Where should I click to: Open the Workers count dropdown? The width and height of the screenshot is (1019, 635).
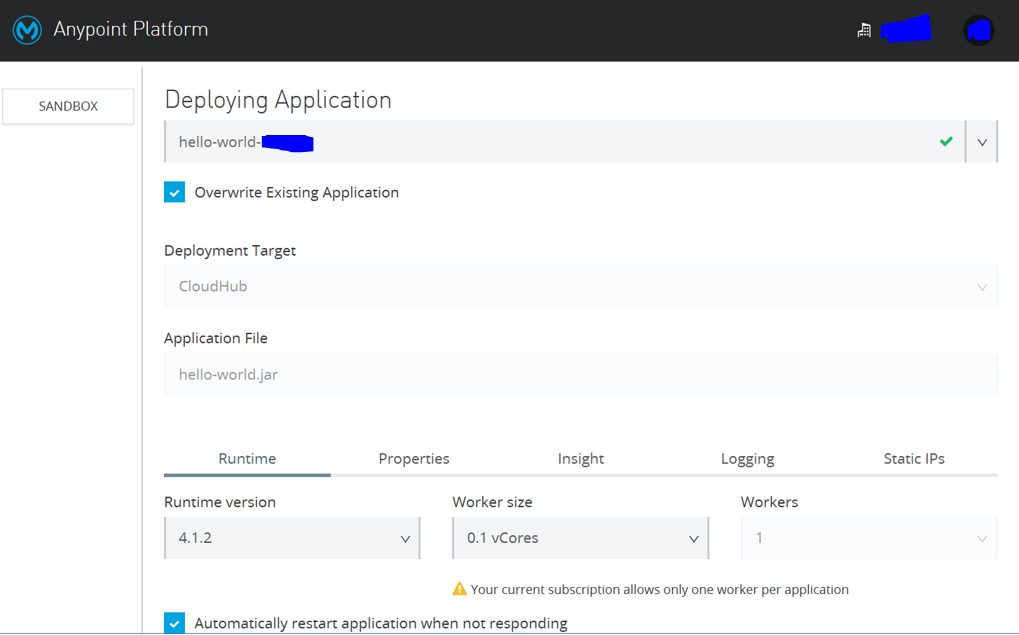click(868, 538)
